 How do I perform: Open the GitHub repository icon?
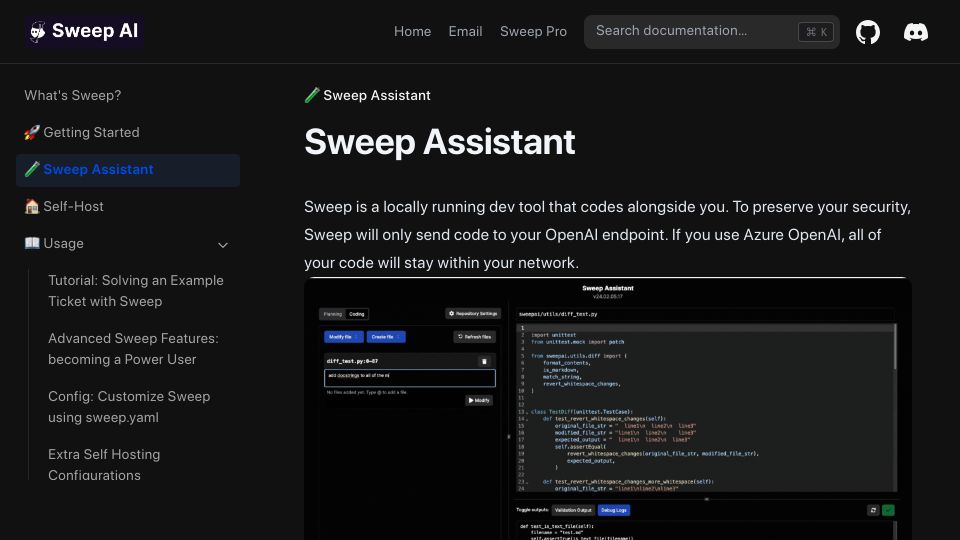tap(868, 32)
